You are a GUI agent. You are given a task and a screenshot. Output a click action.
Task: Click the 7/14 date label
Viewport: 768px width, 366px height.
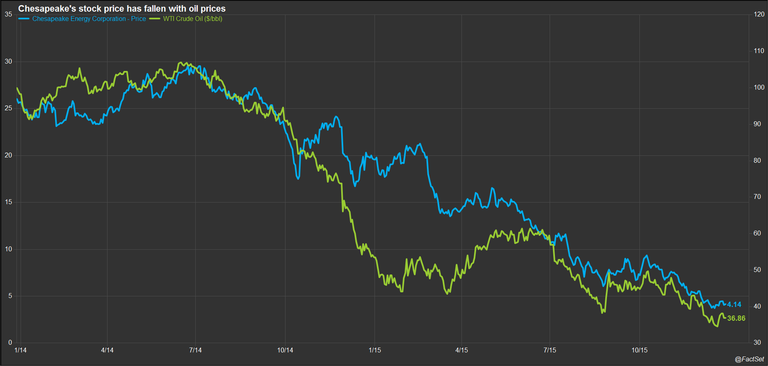click(x=195, y=351)
